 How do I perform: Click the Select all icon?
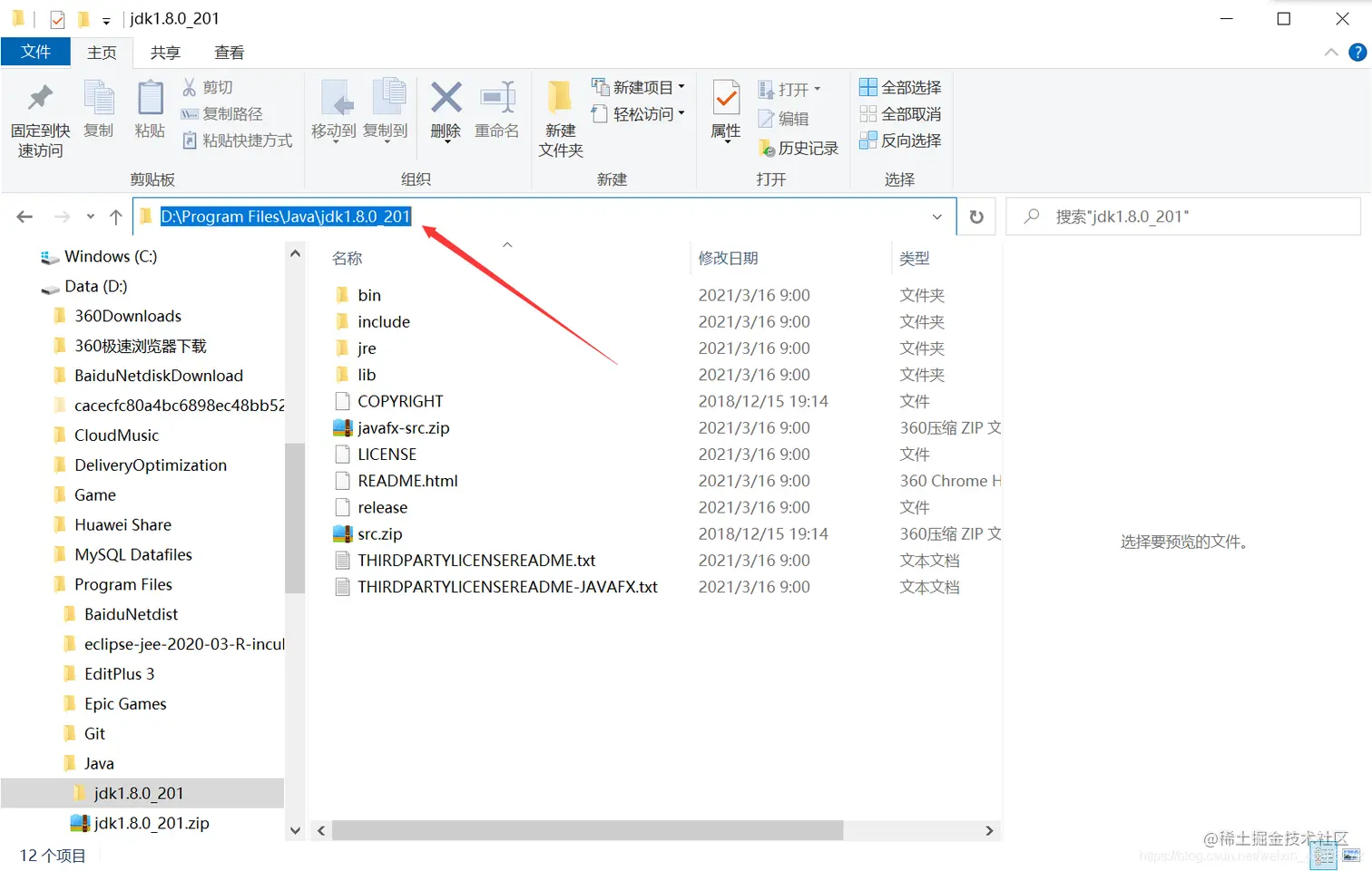[x=867, y=87]
